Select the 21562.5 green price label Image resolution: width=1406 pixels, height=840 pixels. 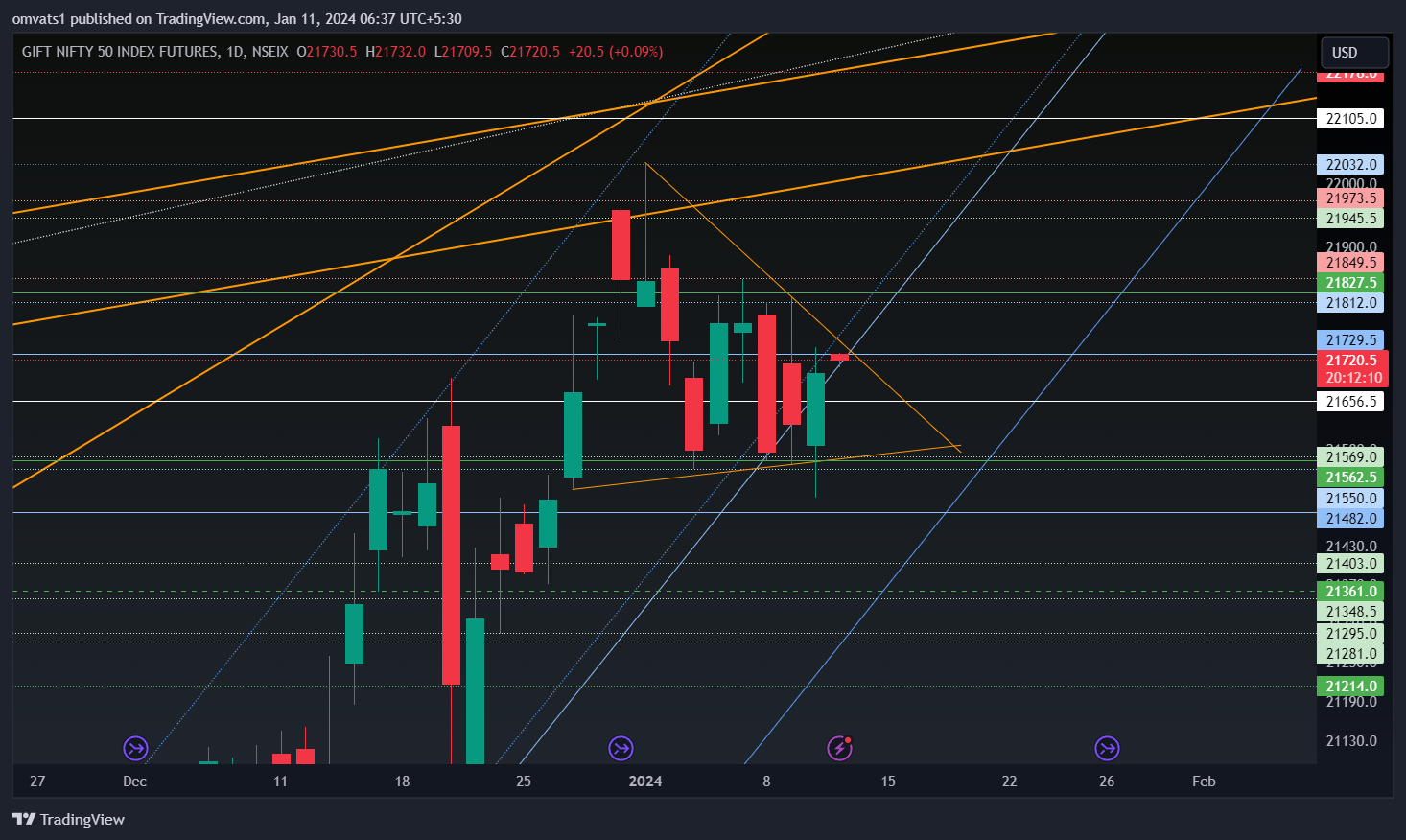tap(1351, 478)
